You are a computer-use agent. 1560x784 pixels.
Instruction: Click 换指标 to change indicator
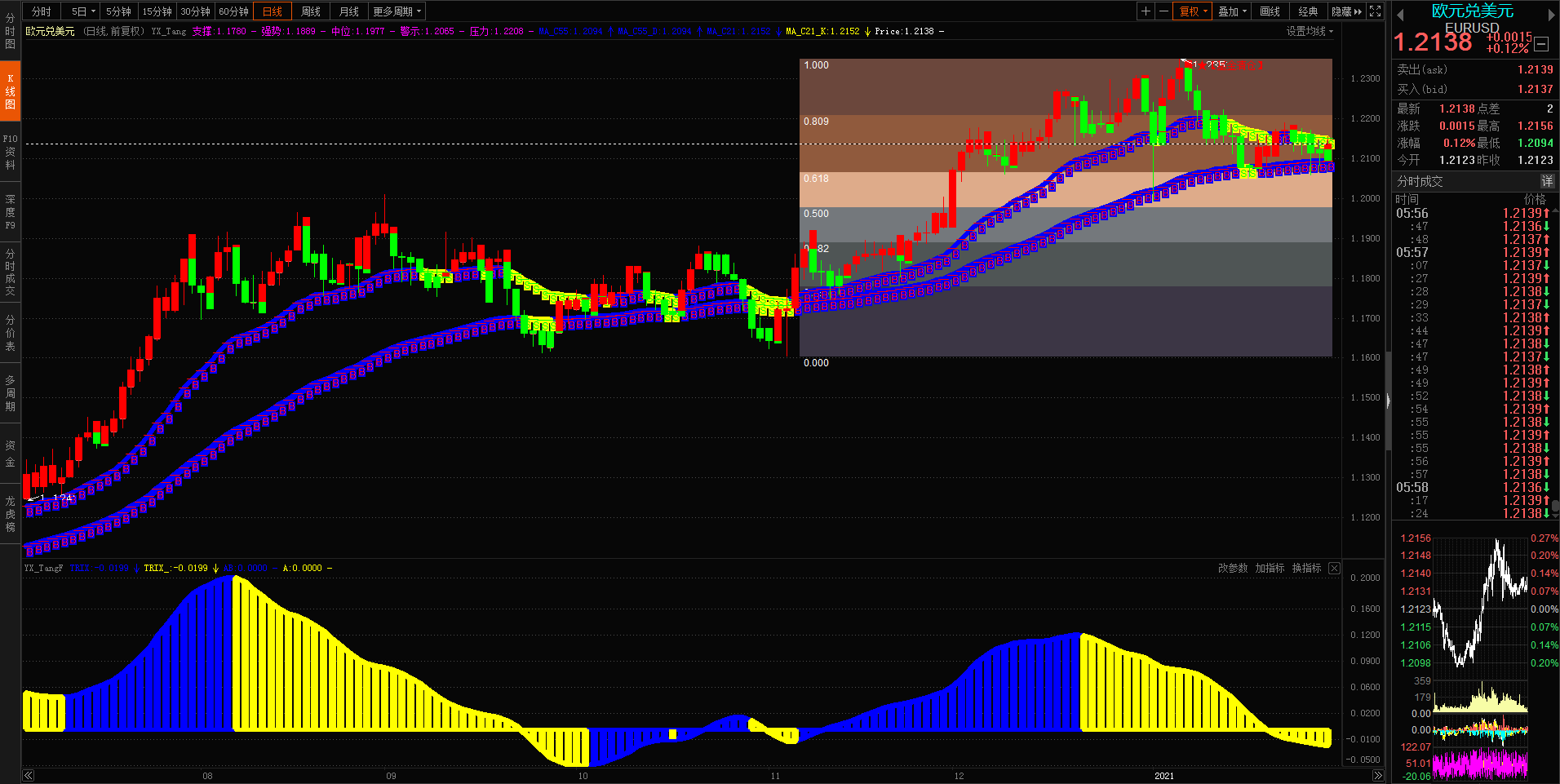[1306, 568]
